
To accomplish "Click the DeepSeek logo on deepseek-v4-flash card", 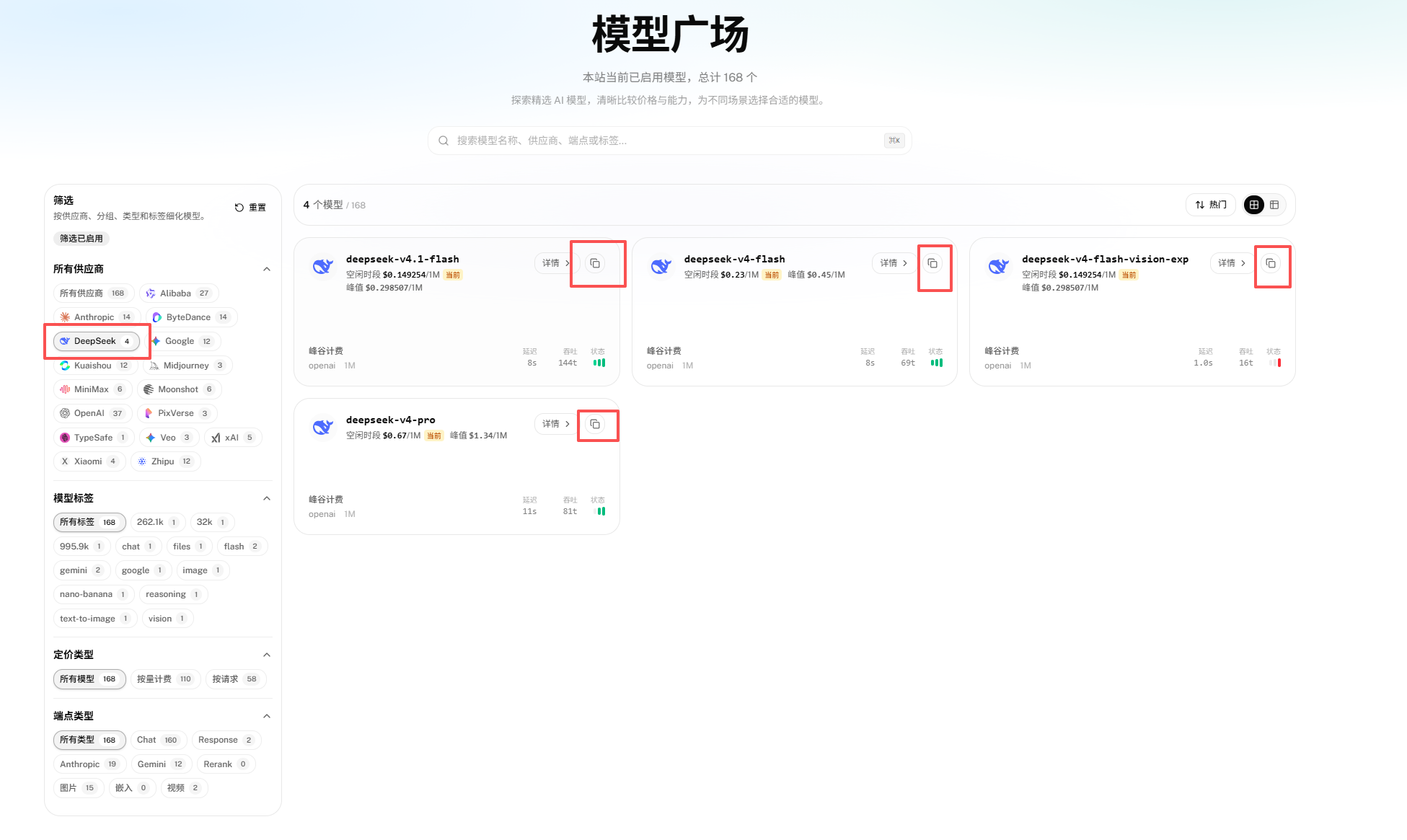I will tap(661, 266).
